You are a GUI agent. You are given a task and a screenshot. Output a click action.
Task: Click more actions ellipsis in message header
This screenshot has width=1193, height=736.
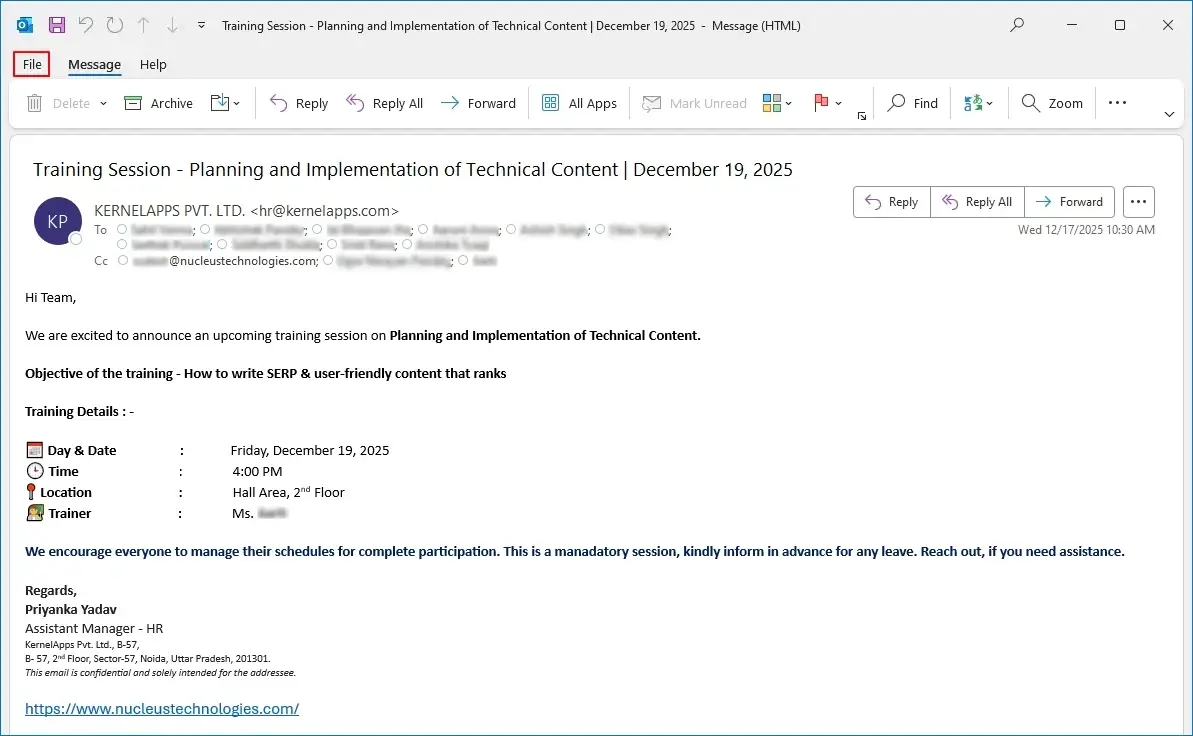1138,201
